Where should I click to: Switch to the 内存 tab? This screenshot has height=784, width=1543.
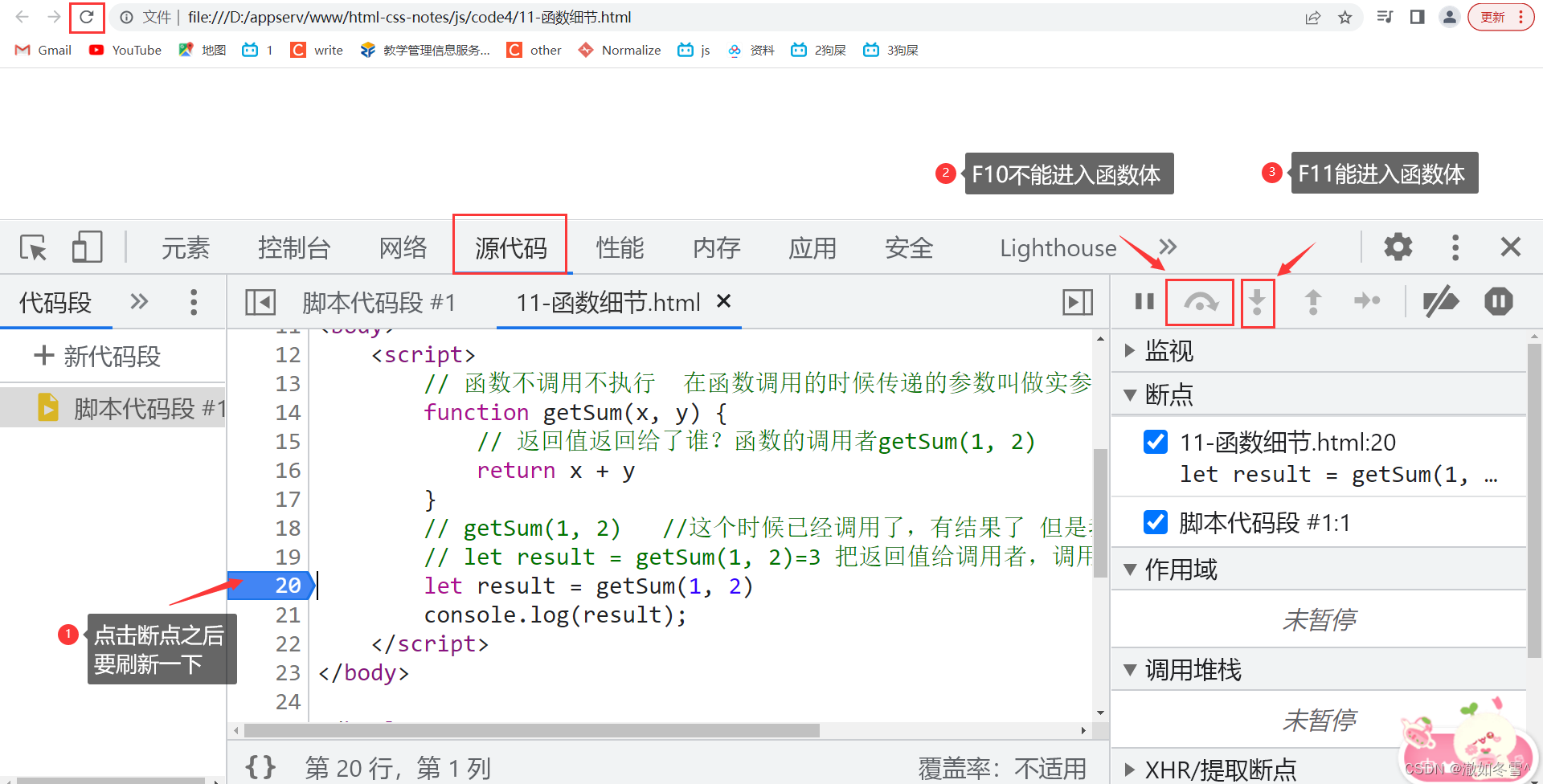point(716,248)
